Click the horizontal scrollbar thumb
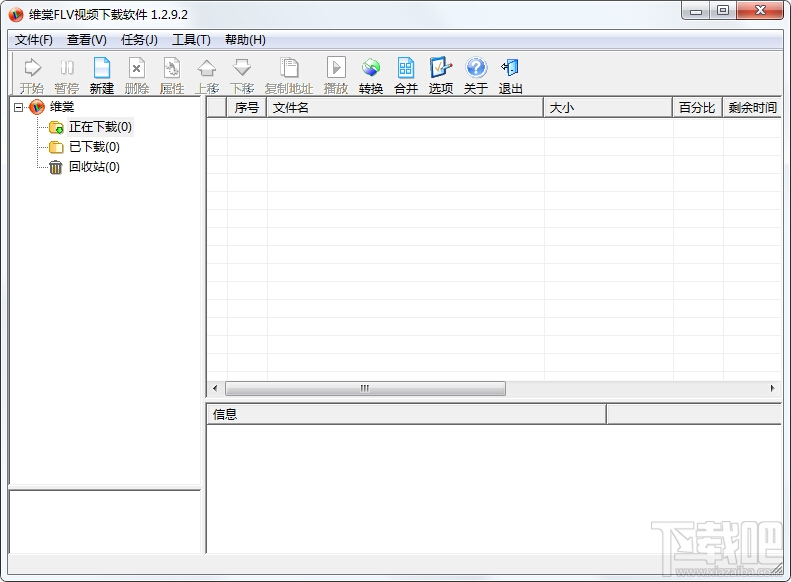The height and width of the screenshot is (582, 791). [x=365, y=388]
